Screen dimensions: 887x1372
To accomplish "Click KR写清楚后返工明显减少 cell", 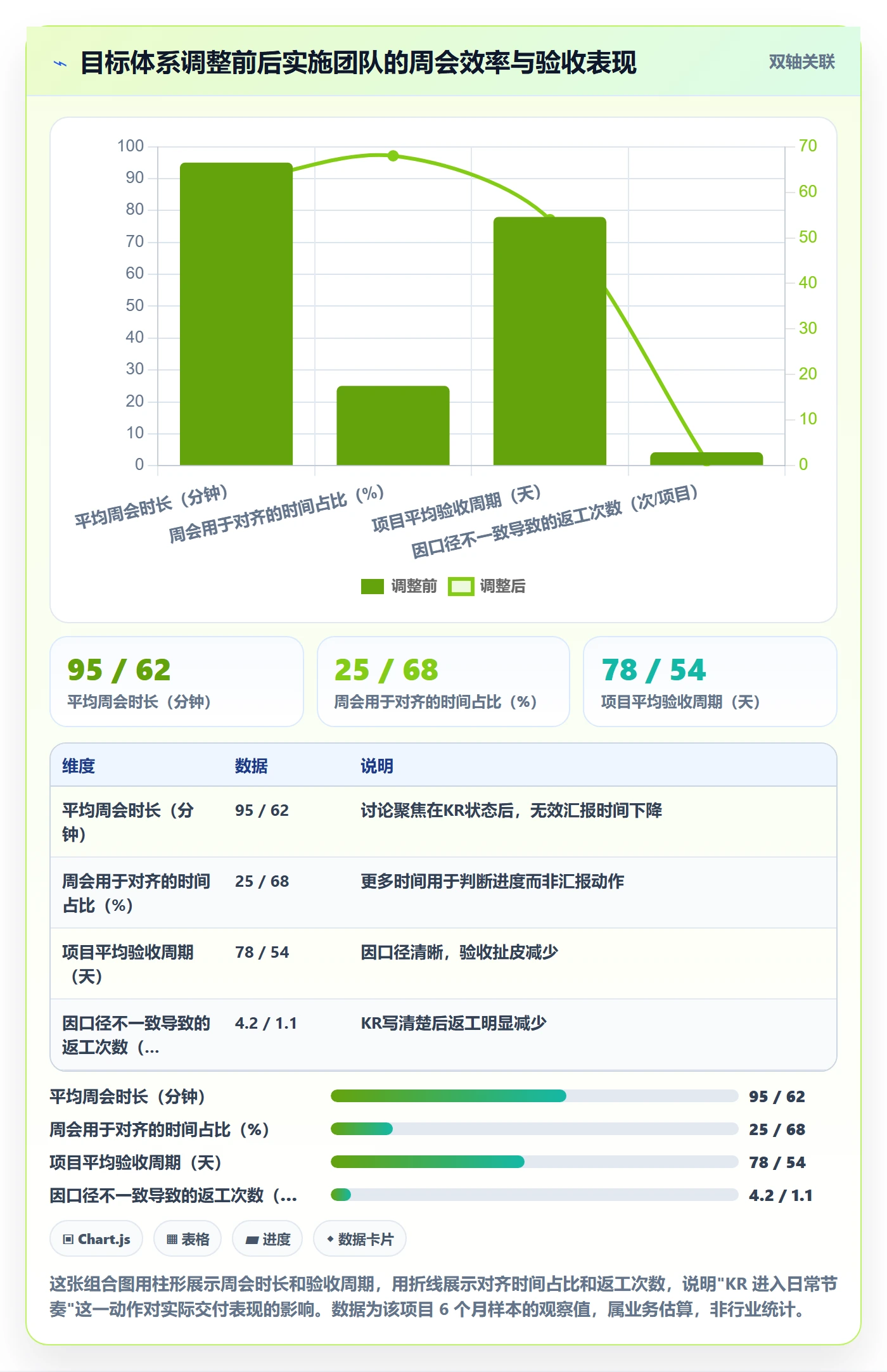I will tap(454, 1023).
